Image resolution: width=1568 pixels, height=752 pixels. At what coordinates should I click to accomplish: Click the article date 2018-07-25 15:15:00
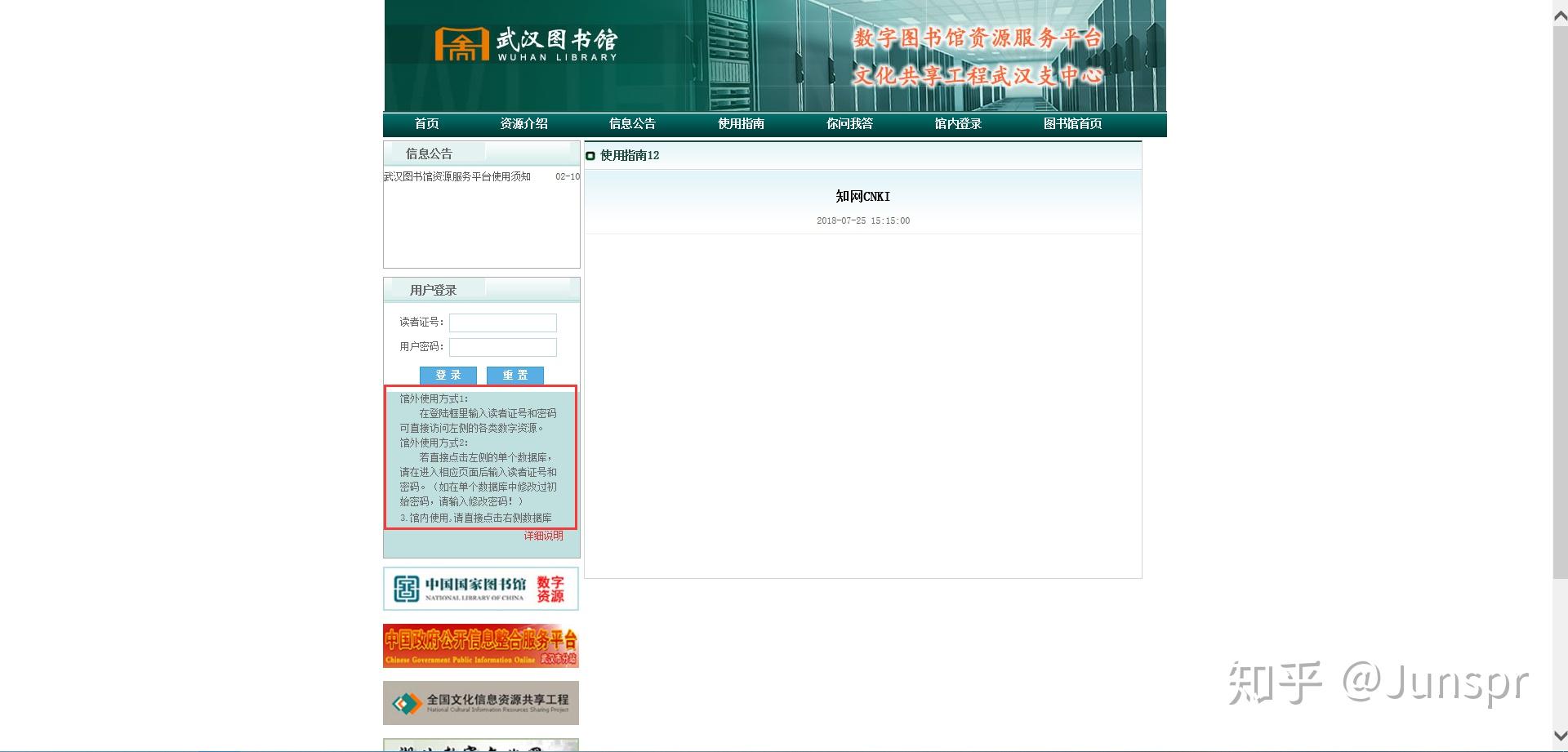pos(863,220)
